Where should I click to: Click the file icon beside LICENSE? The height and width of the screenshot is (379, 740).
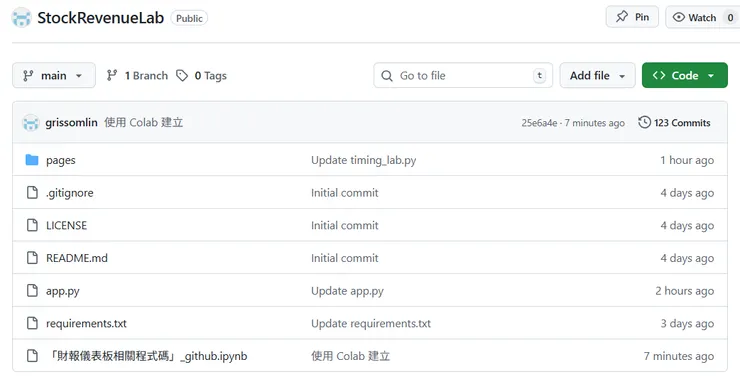32,225
